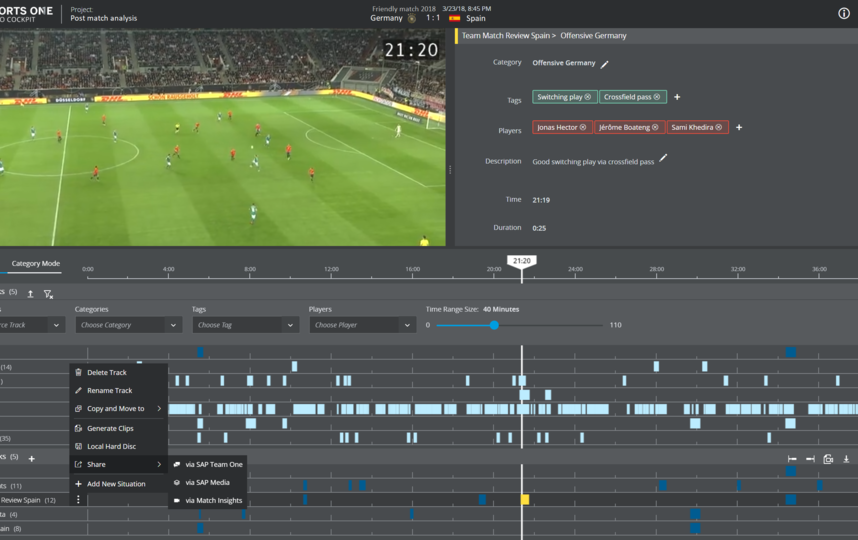Clear filters with the filter-x icon
858x540 pixels.
click(48, 294)
